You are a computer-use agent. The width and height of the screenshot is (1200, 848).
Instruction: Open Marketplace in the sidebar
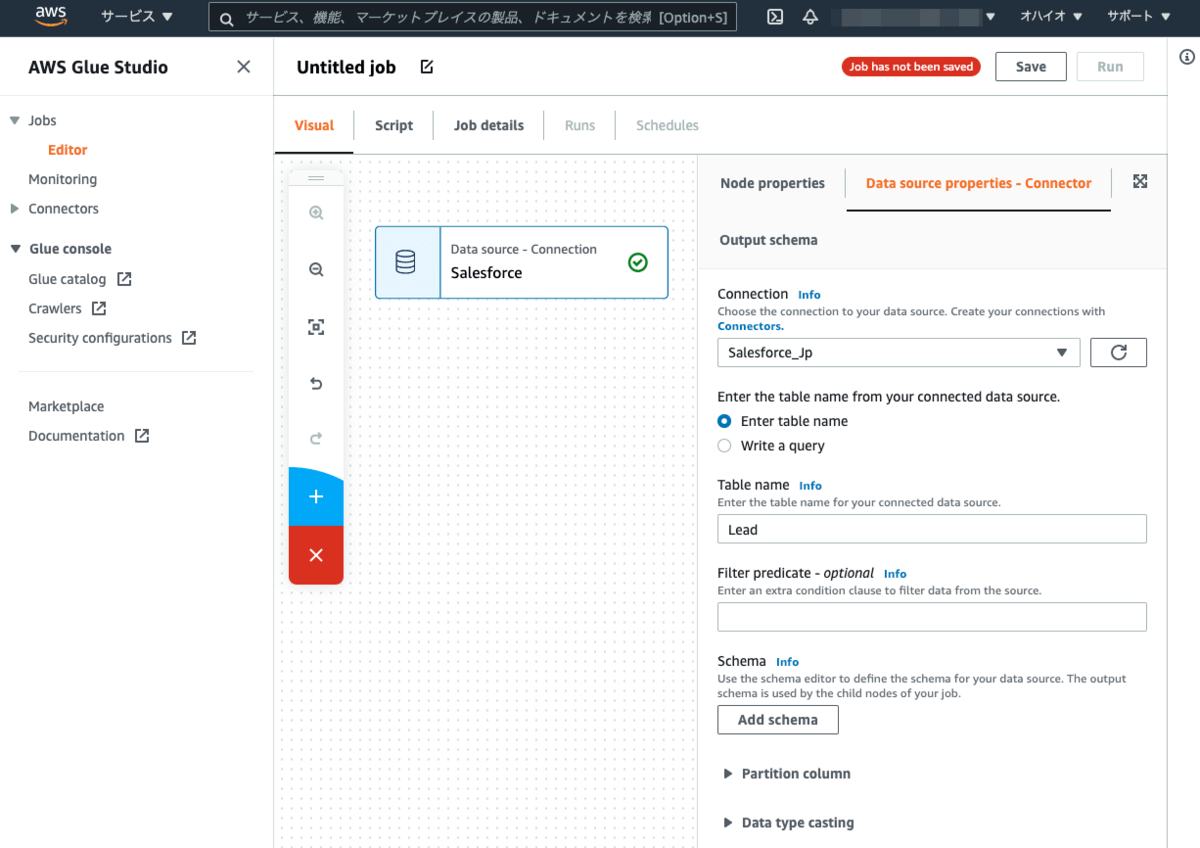(x=66, y=407)
